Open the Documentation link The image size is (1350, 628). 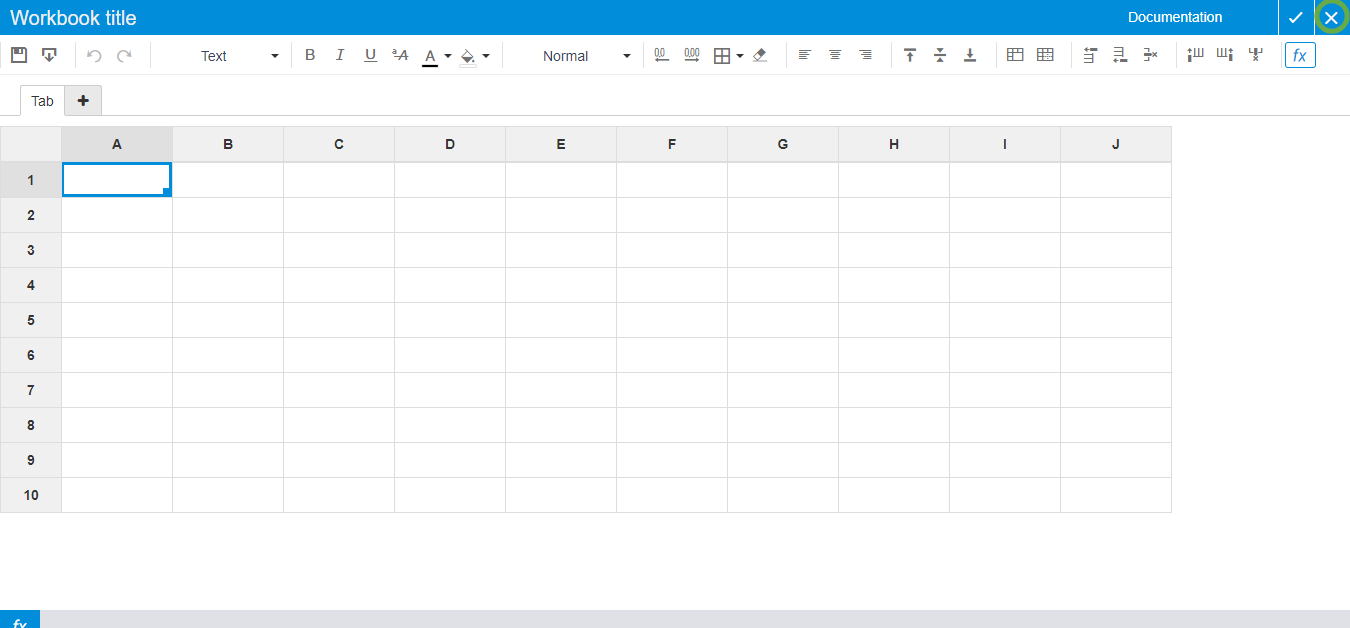[1175, 17]
